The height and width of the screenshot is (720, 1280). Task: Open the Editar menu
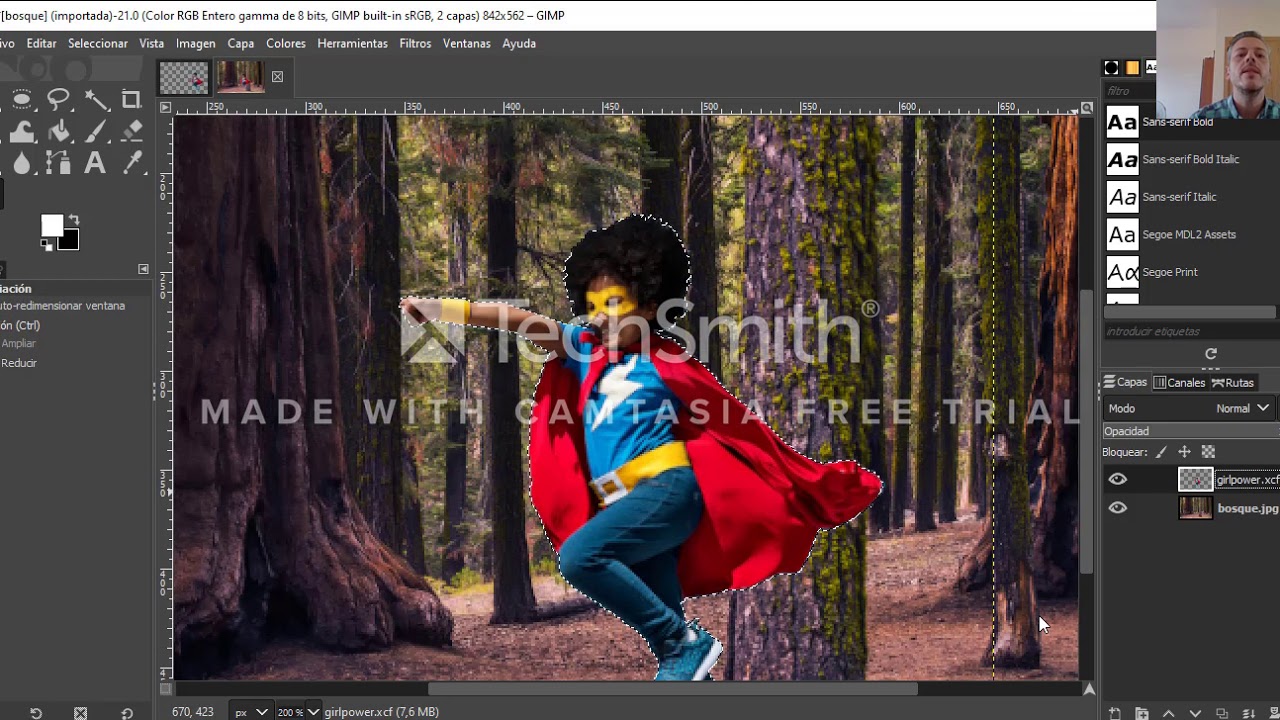[x=41, y=43]
